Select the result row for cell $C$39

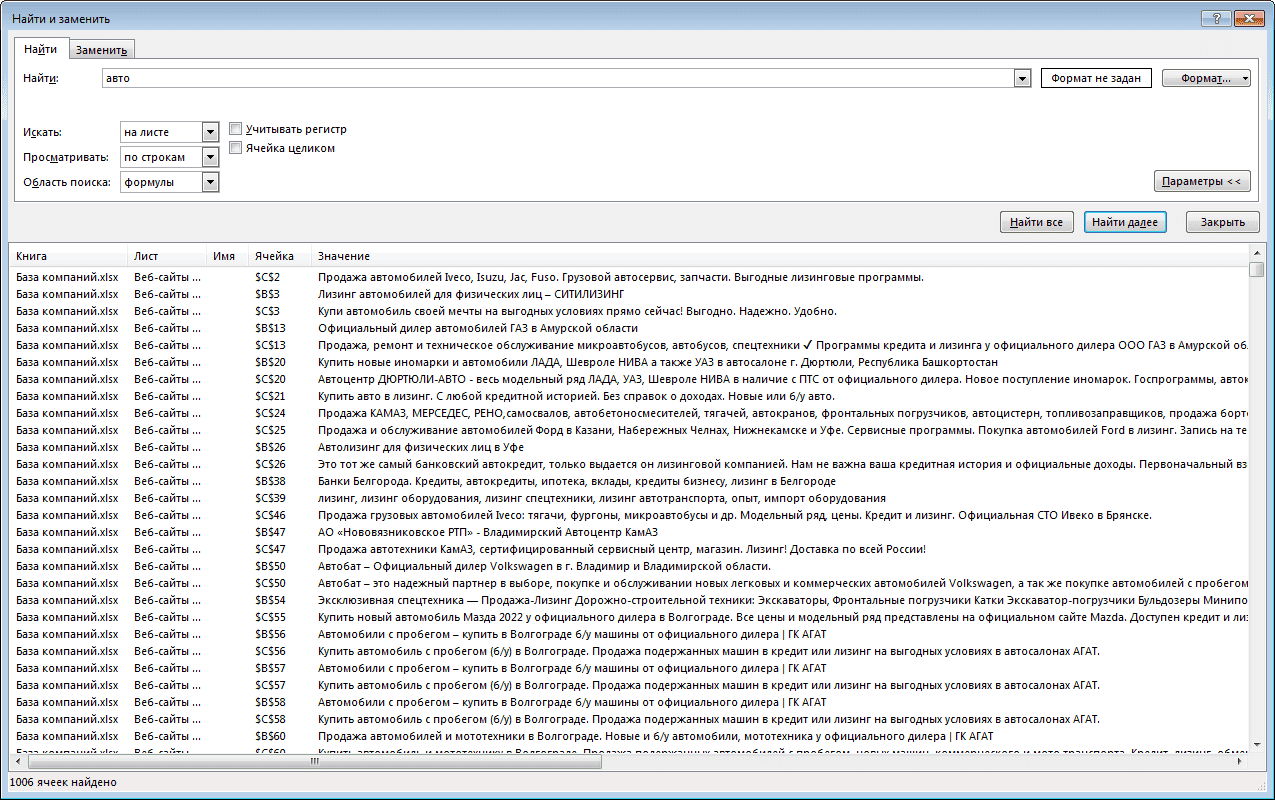tap(629, 498)
